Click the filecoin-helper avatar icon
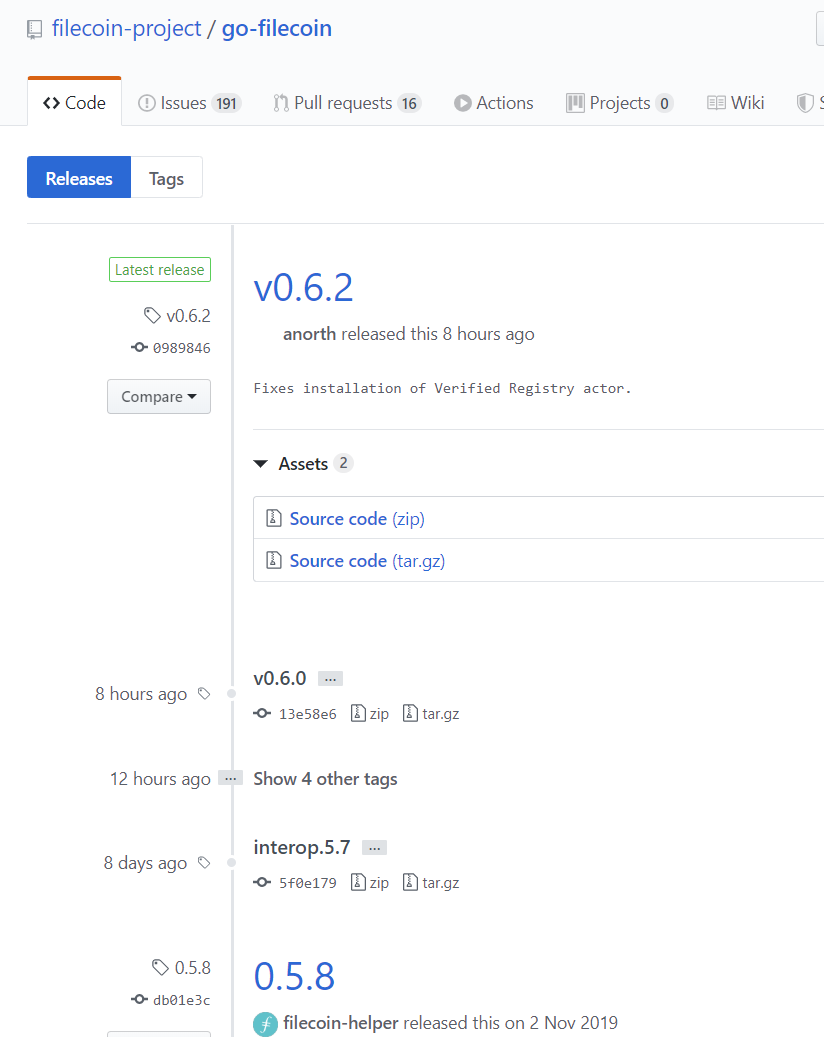Screen dimensions: 824x1037 coord(265,1024)
